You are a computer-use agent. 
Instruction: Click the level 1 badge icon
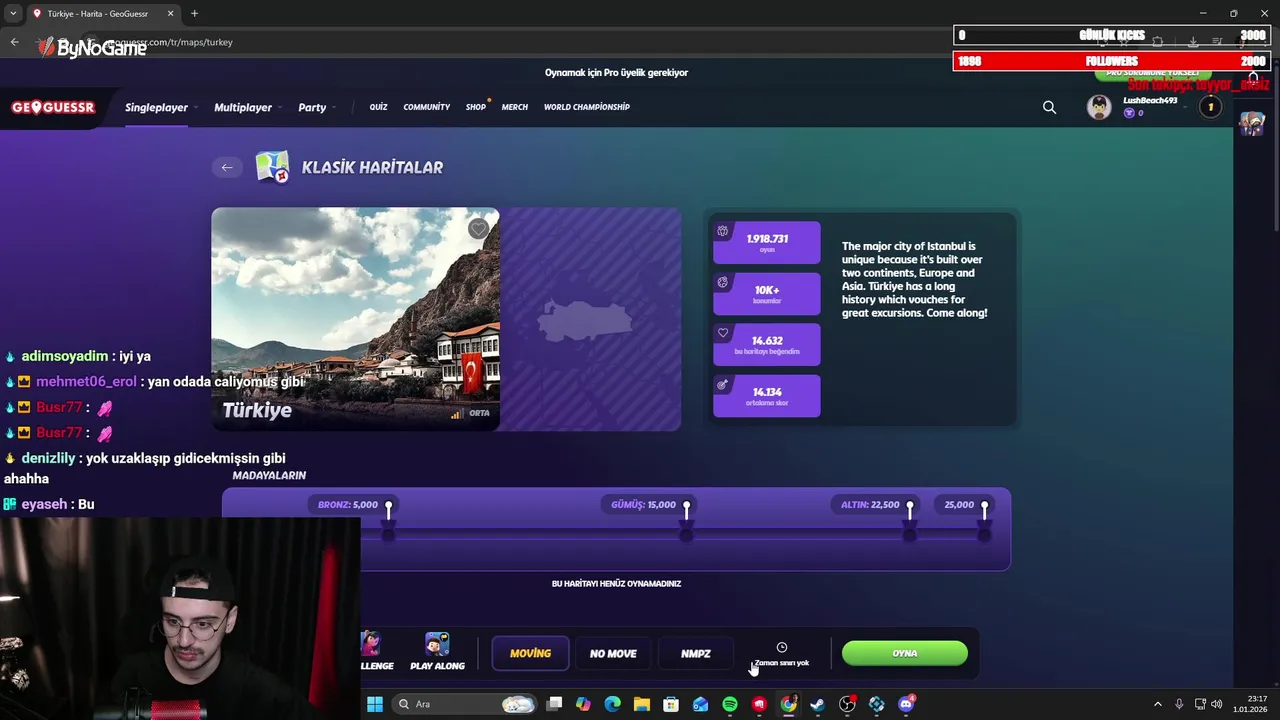click(1210, 107)
